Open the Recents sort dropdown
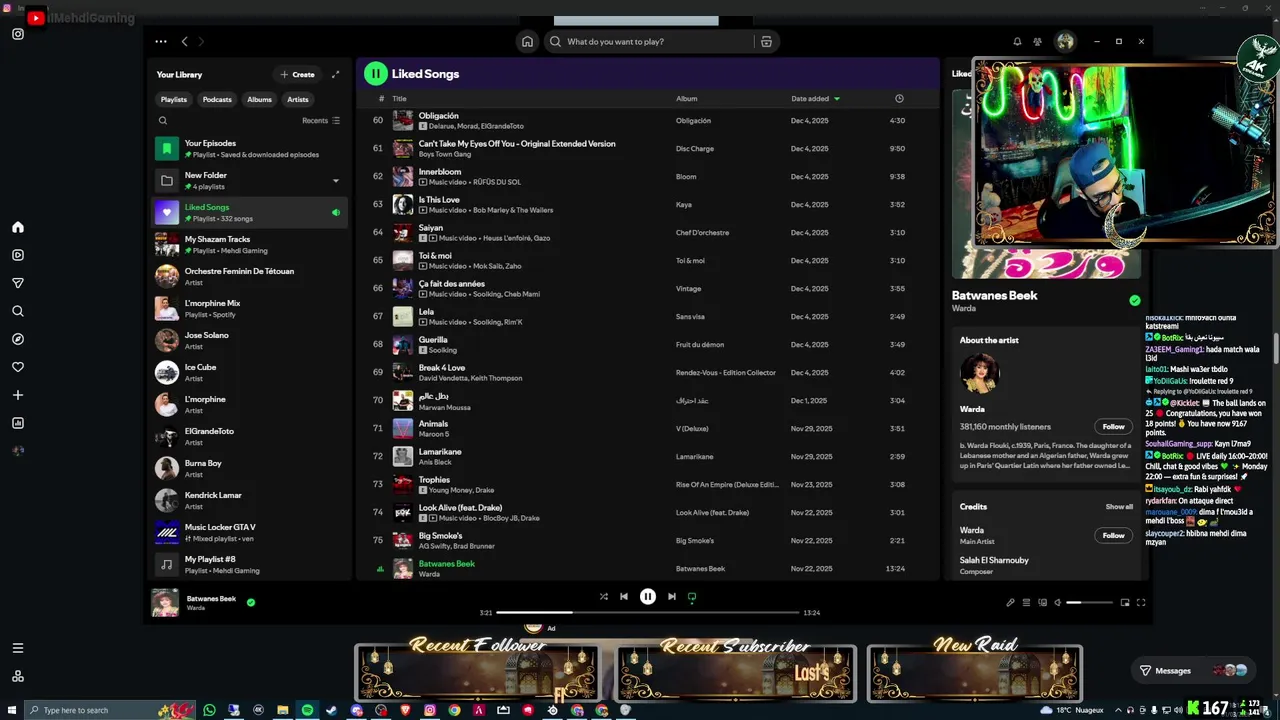 321,120
